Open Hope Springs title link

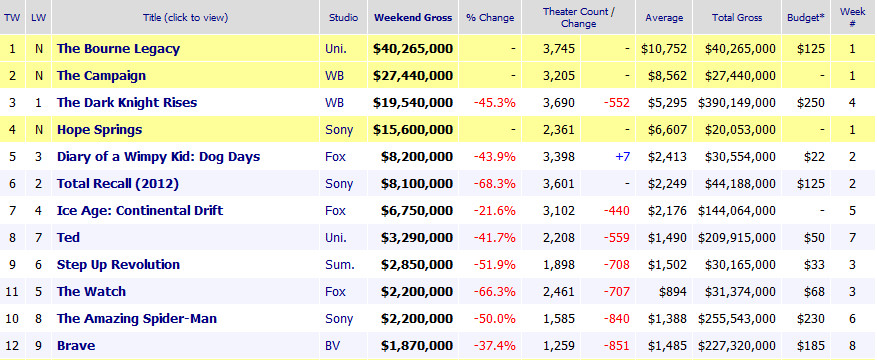point(100,130)
